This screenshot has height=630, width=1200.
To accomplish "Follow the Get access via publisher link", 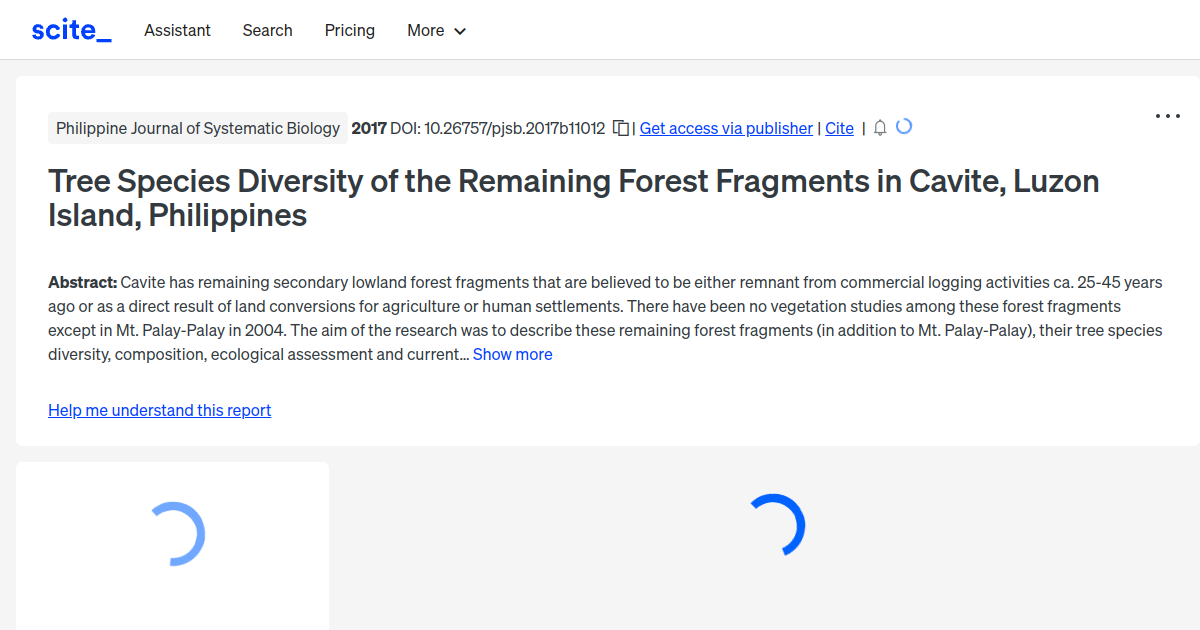I will click(x=726, y=128).
